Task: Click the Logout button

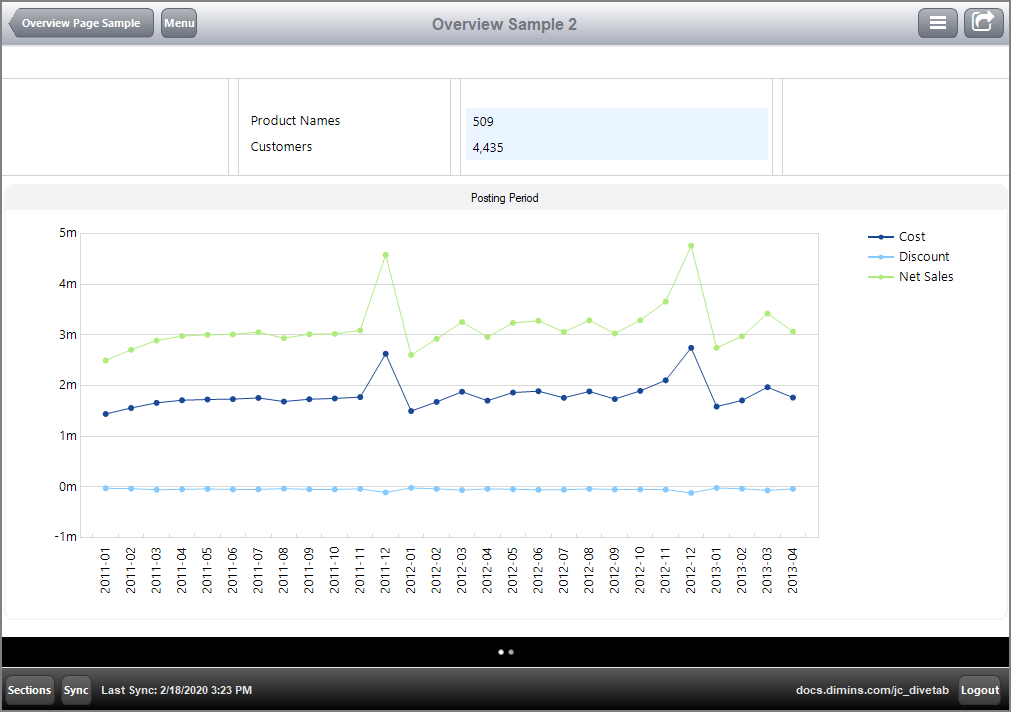Action: click(x=979, y=690)
